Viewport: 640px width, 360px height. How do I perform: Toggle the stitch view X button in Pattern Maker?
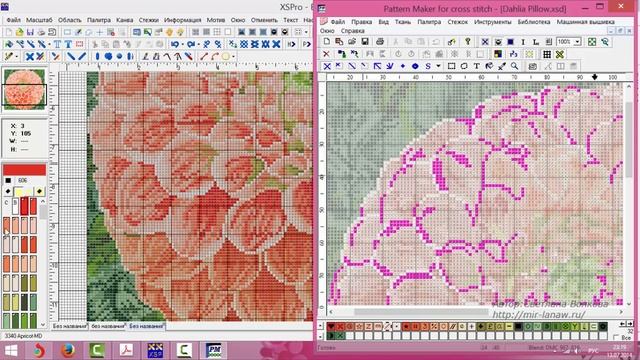485,42
